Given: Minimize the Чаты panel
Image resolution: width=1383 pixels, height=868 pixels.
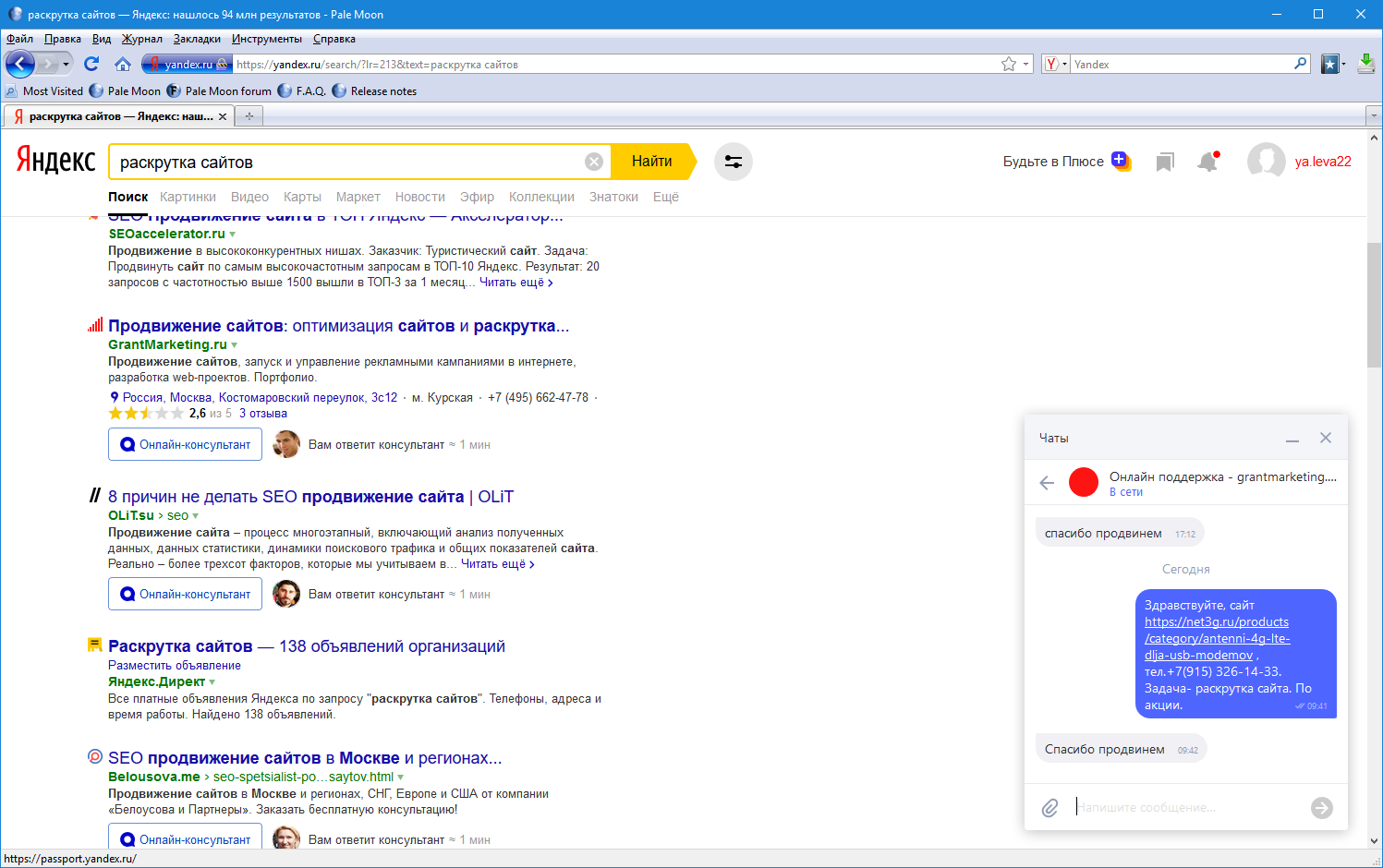Looking at the screenshot, I should (x=1292, y=439).
